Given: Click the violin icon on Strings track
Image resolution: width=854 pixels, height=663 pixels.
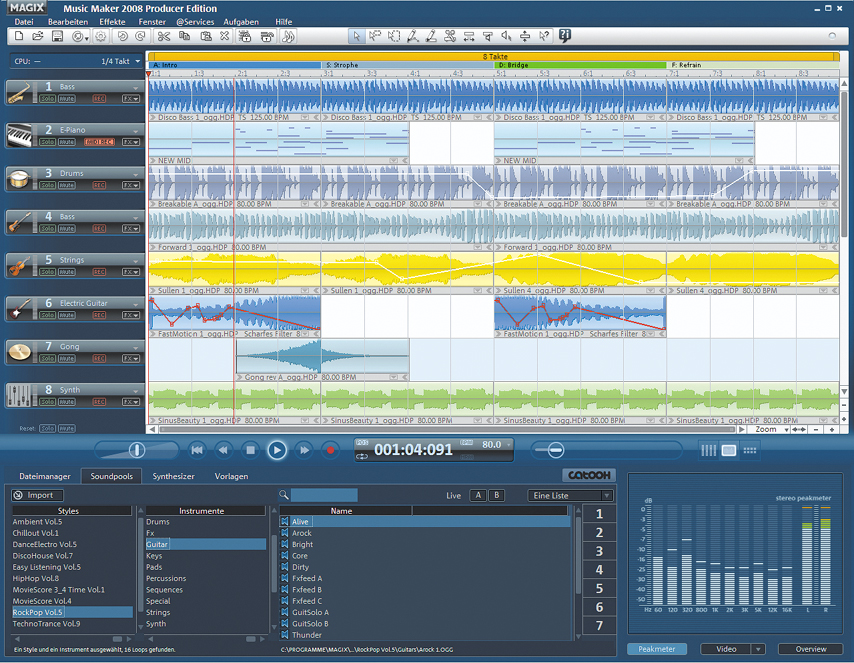Looking at the screenshot, I should [19, 266].
